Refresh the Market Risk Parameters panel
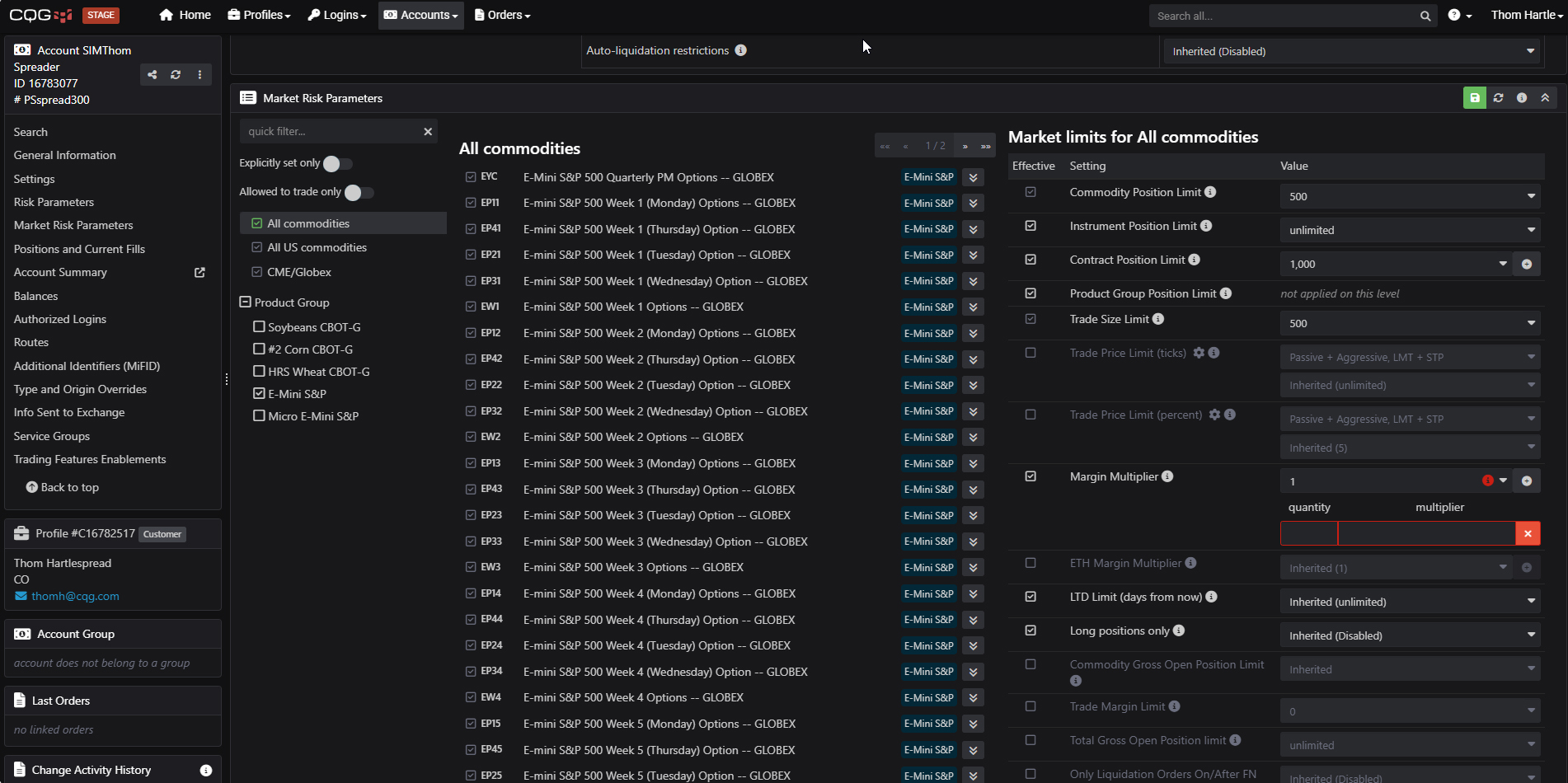Image resolution: width=1568 pixels, height=783 pixels. (1498, 98)
